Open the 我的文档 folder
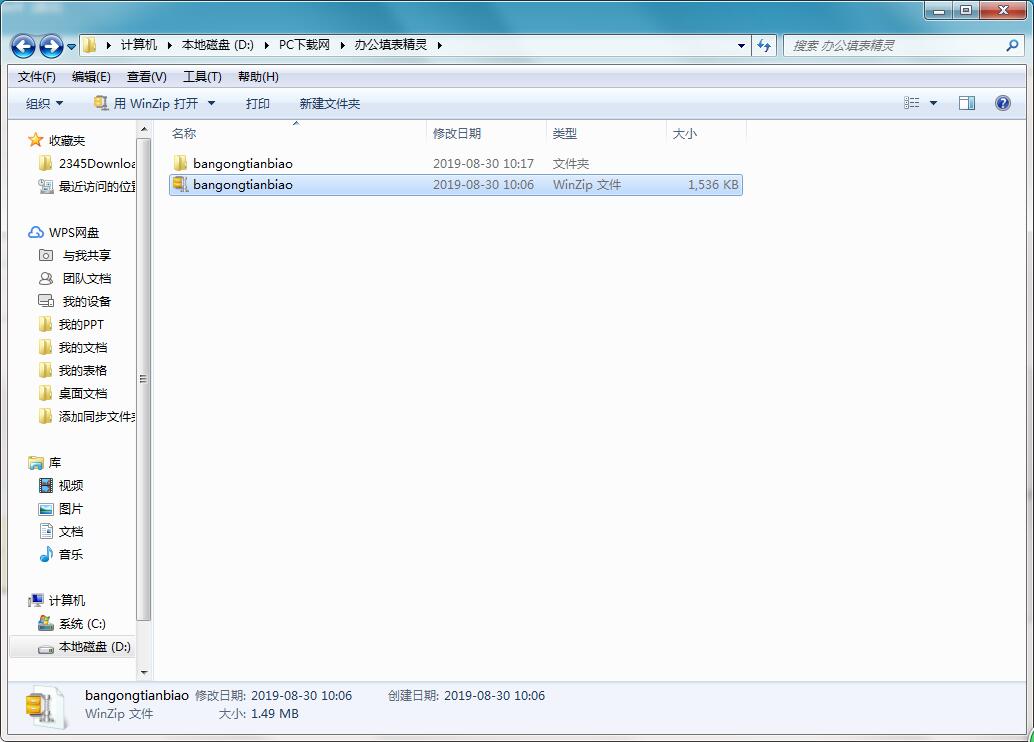The image size is (1034, 742). coord(73,348)
